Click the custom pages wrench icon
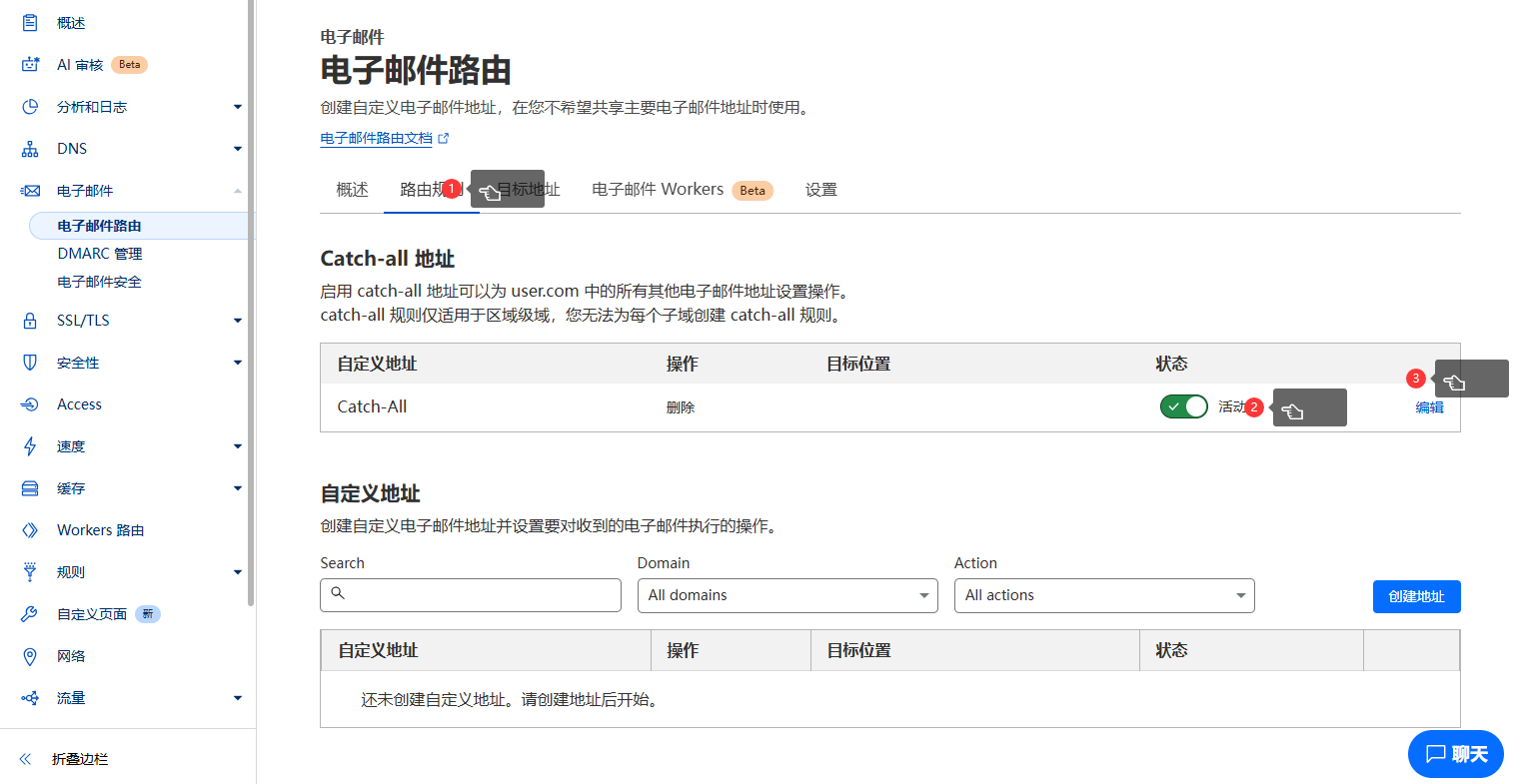 click(30, 614)
